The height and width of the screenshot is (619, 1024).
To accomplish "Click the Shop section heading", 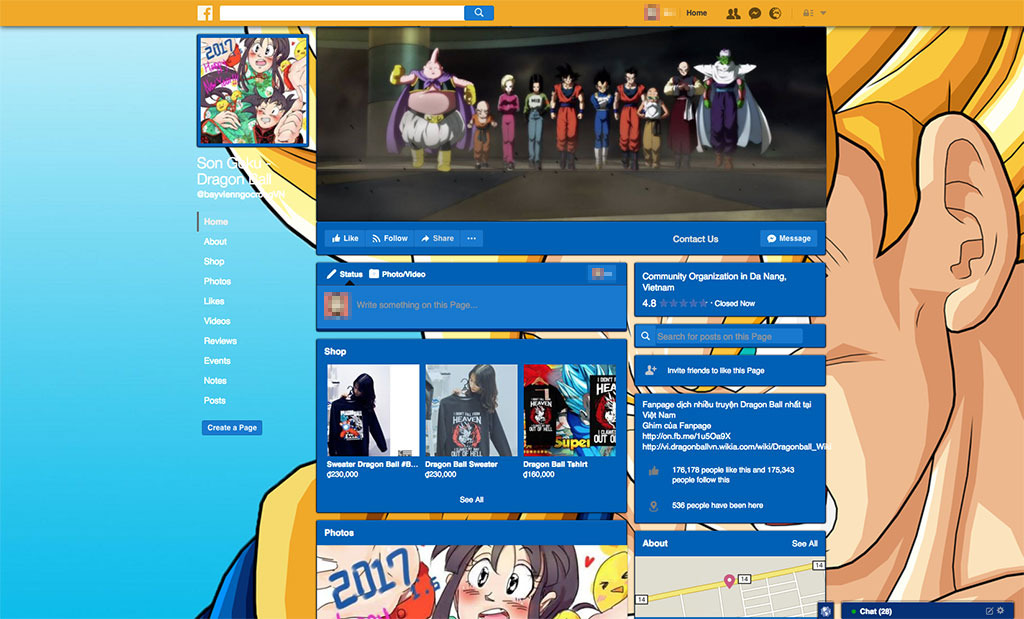I will (335, 351).
